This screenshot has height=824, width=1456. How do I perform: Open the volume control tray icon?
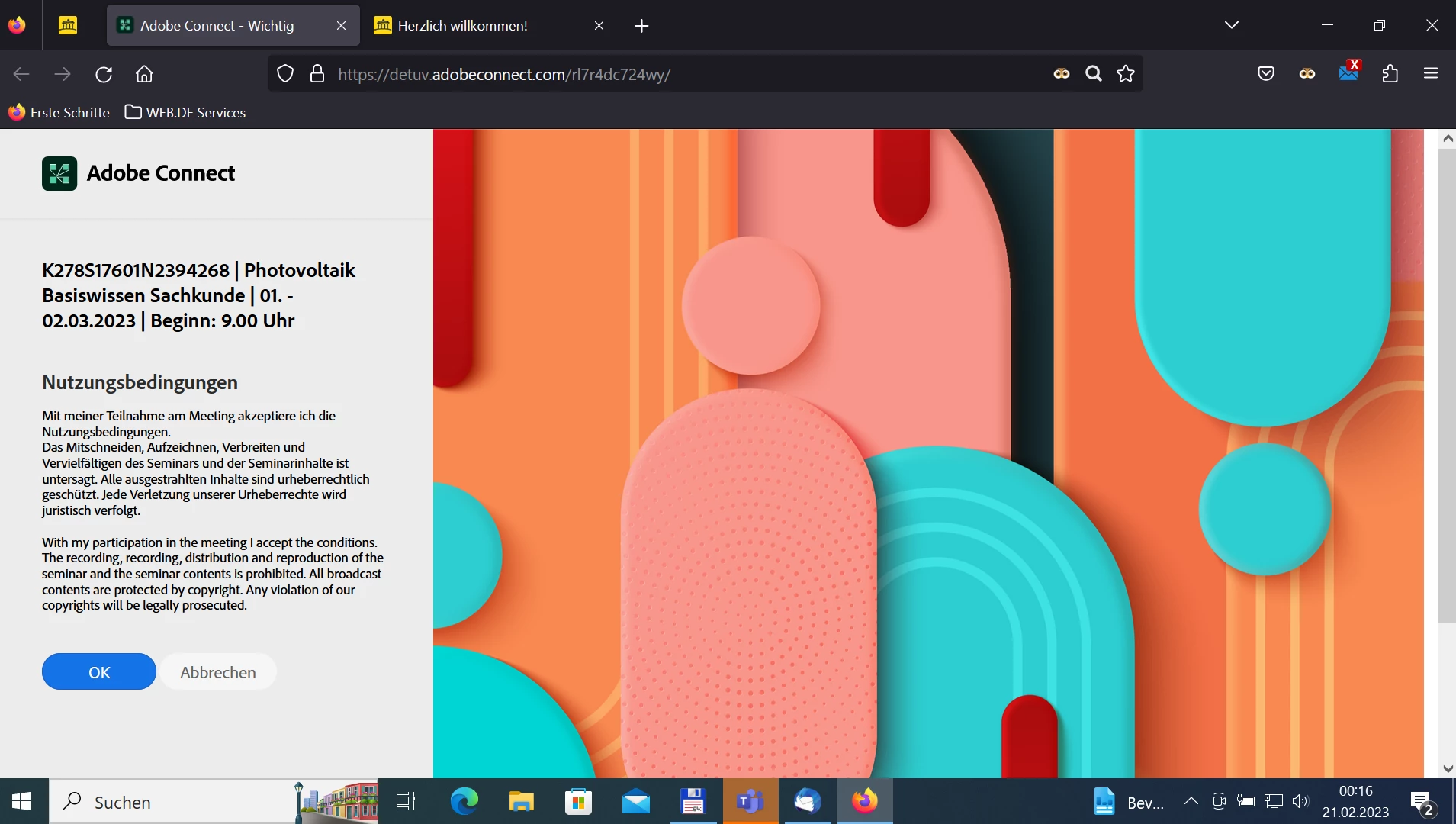(1301, 801)
